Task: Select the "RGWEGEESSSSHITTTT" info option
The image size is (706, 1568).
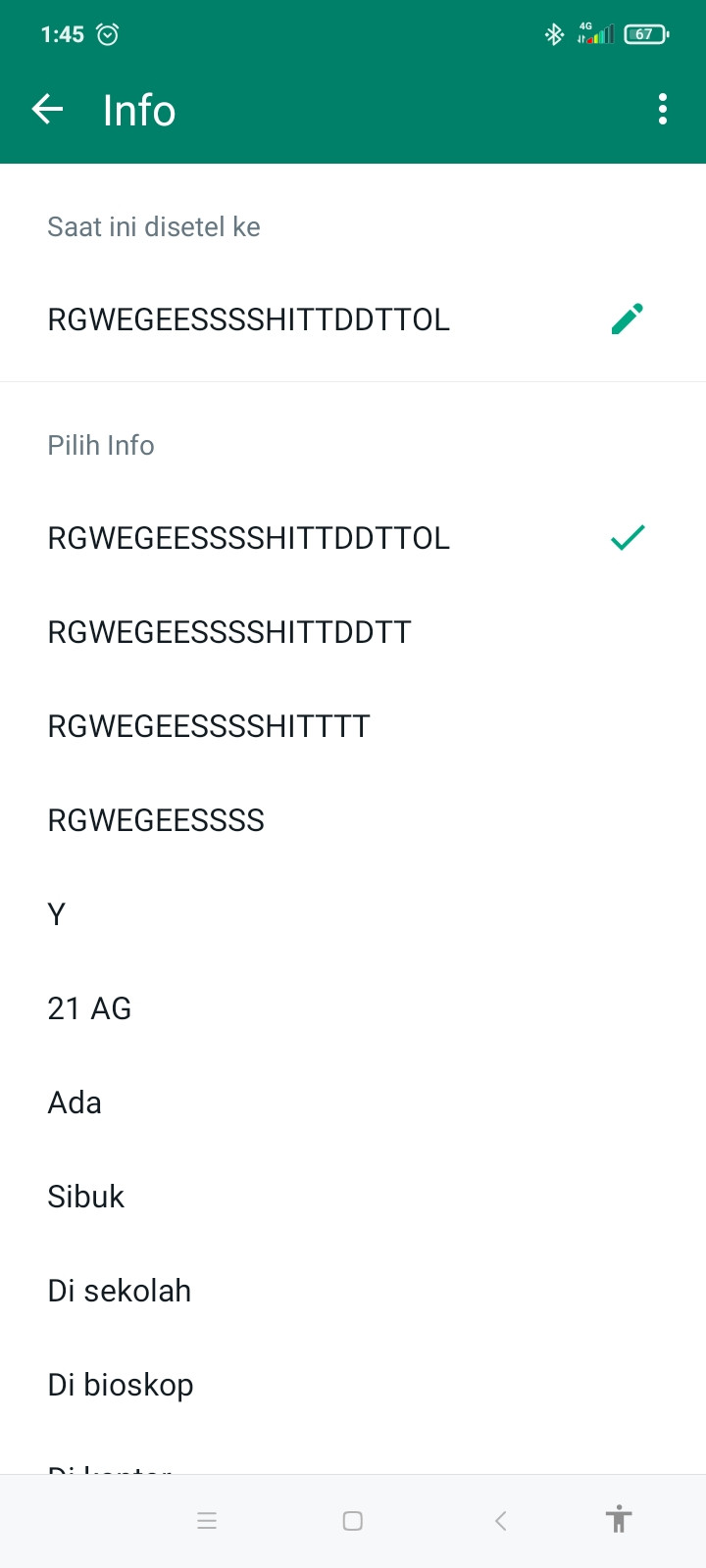Action: pyautogui.click(x=209, y=726)
